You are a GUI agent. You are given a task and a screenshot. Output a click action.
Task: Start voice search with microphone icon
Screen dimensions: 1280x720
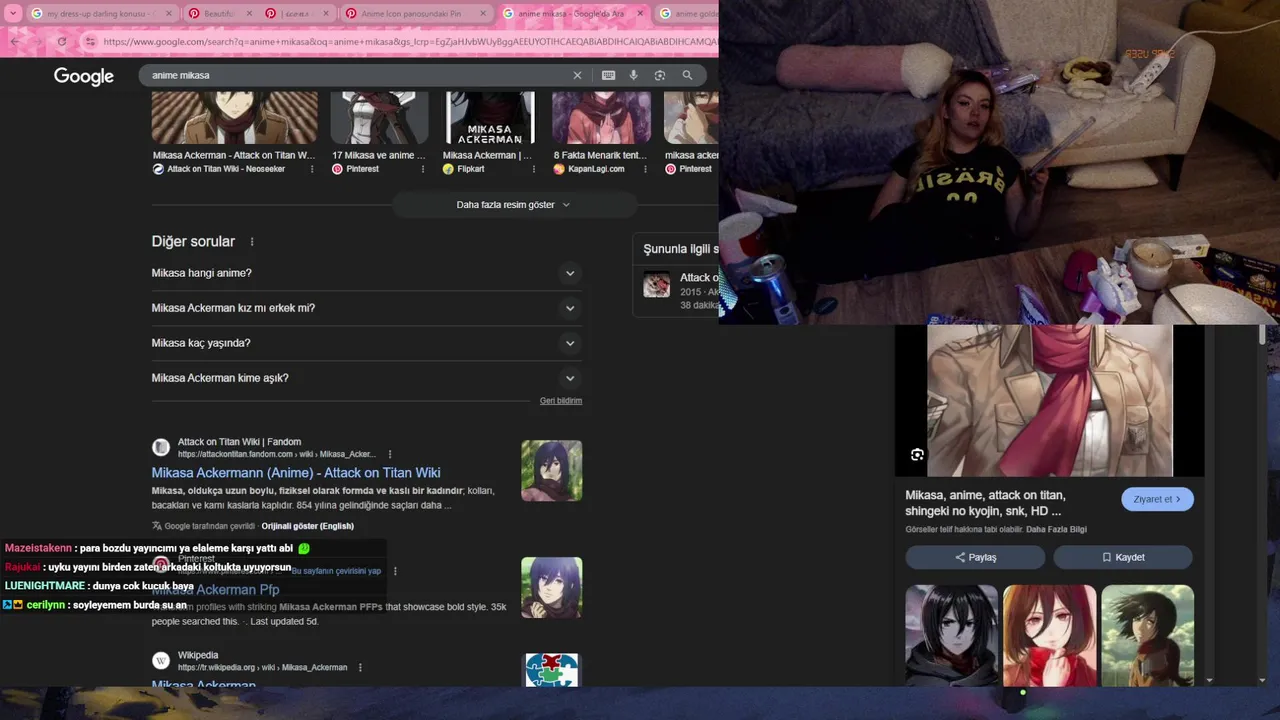click(x=633, y=75)
